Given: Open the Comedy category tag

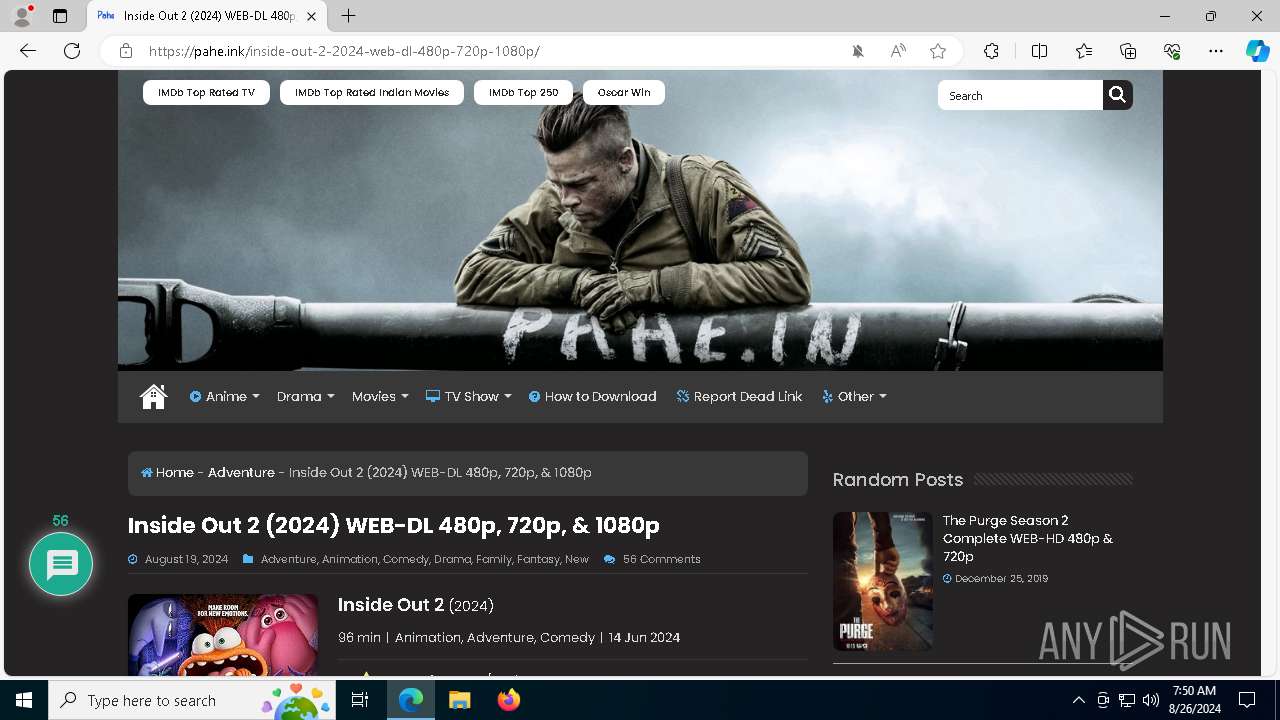Looking at the screenshot, I should pyautogui.click(x=405, y=559).
